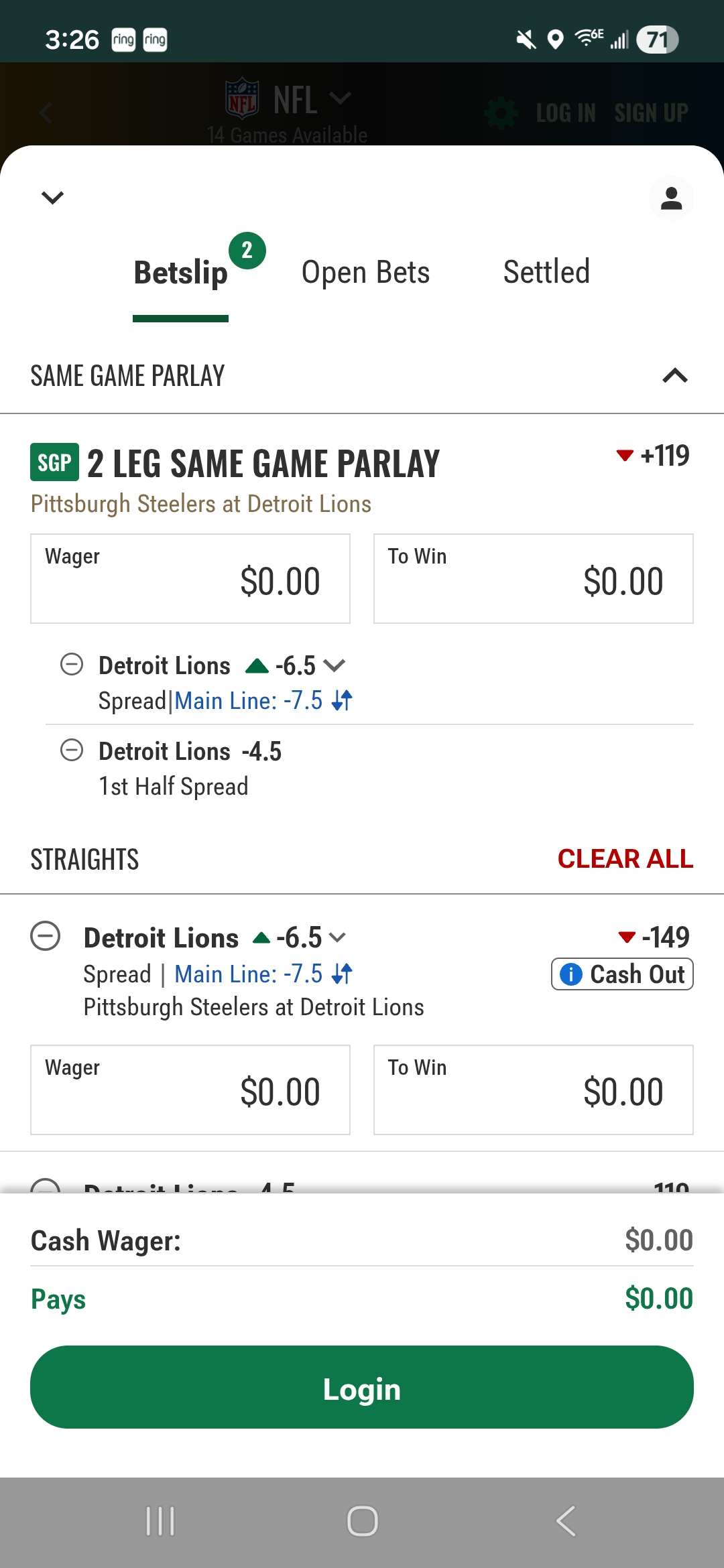
Task: Open straight bet -6.5 spread dropdown
Action: 337,937
